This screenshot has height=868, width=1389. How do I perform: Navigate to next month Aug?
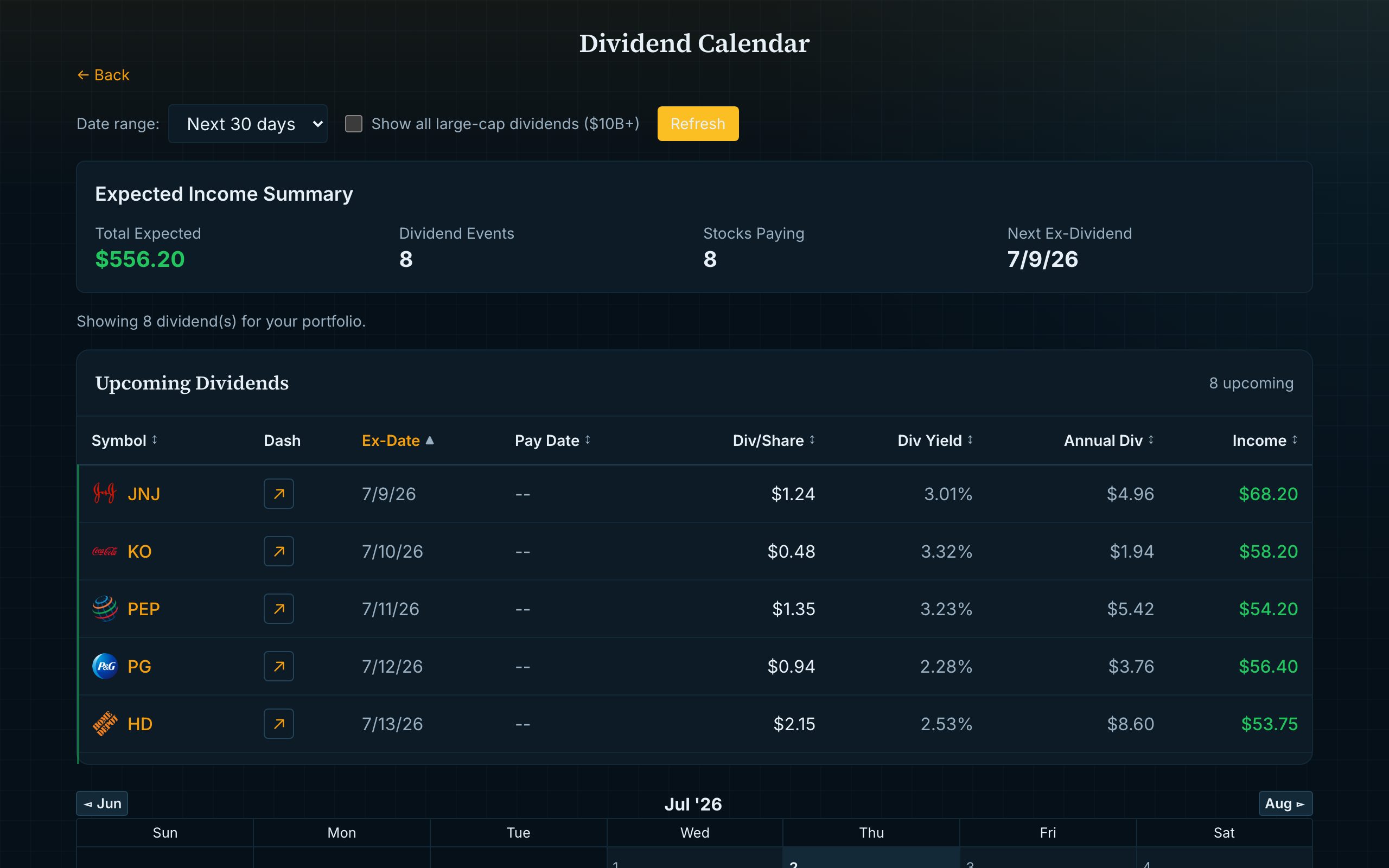click(1285, 803)
